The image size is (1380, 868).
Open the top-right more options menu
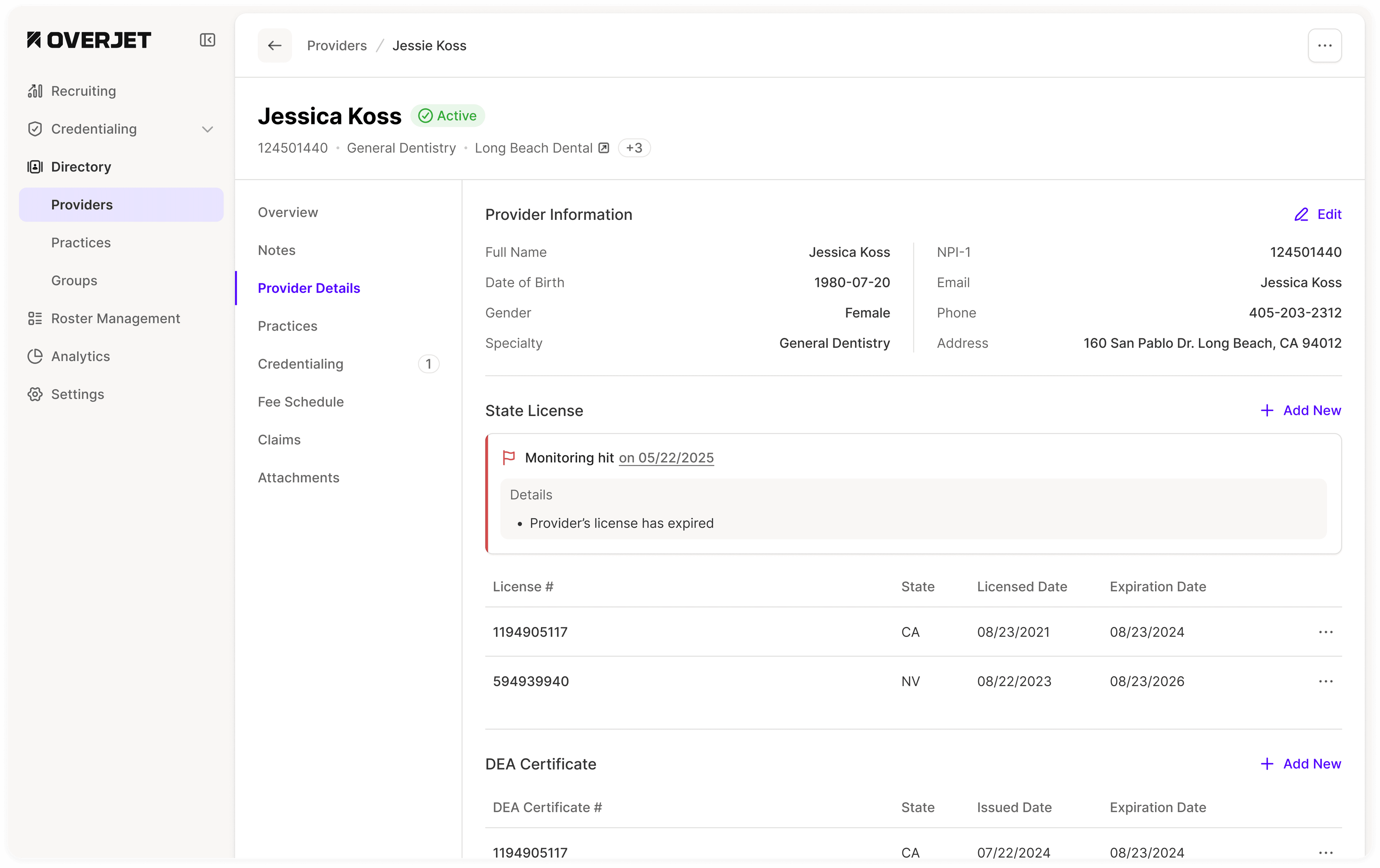pyautogui.click(x=1324, y=45)
